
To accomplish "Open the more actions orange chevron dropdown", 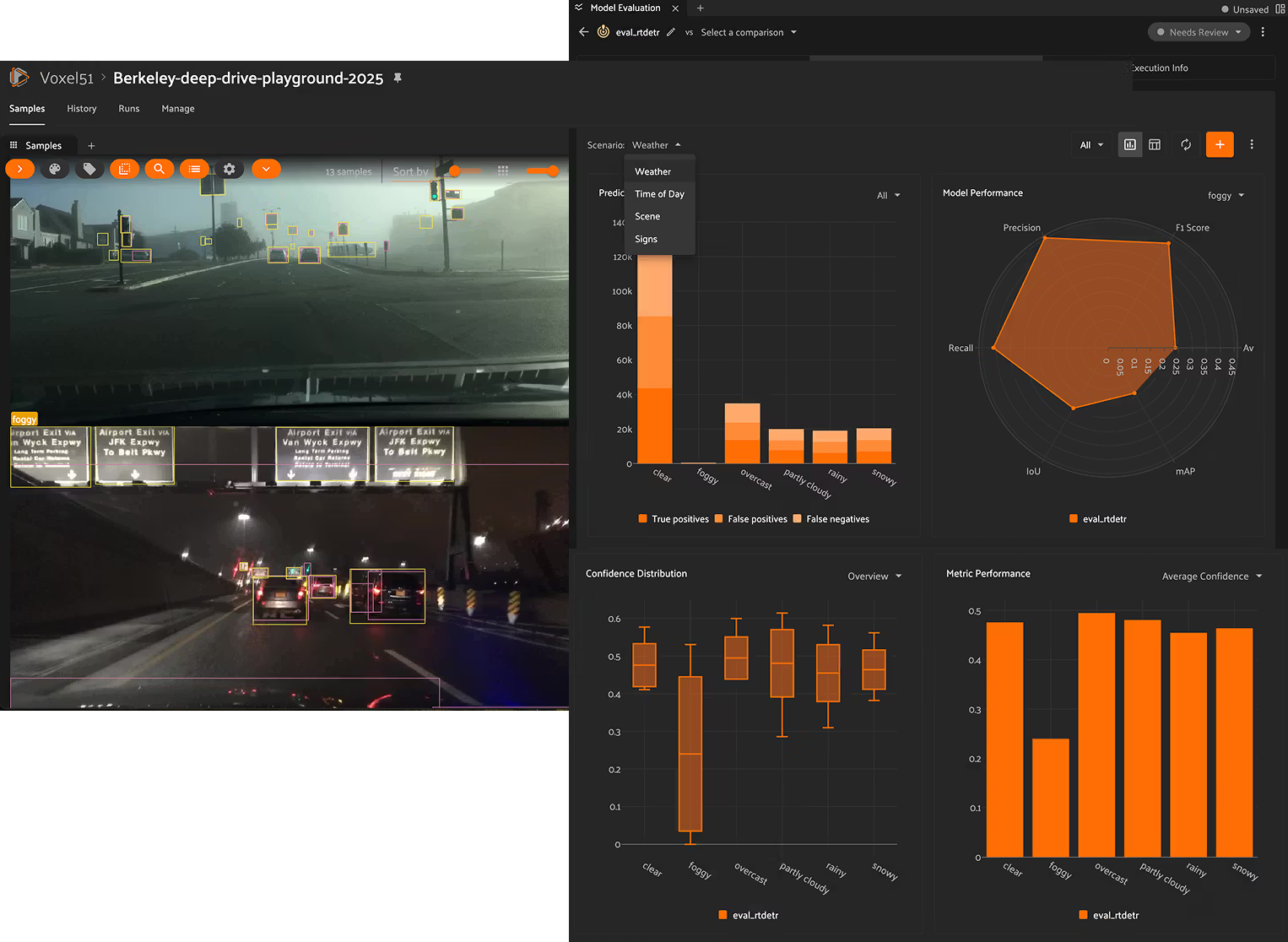I will coord(266,169).
